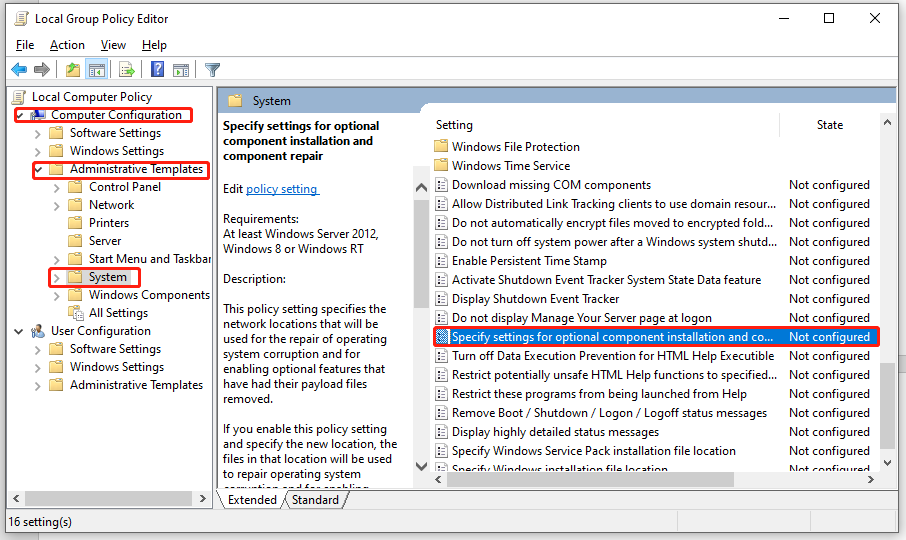Click policy icon beside Download missing COM components
Viewport: 906px width, 540px height.
441,185
